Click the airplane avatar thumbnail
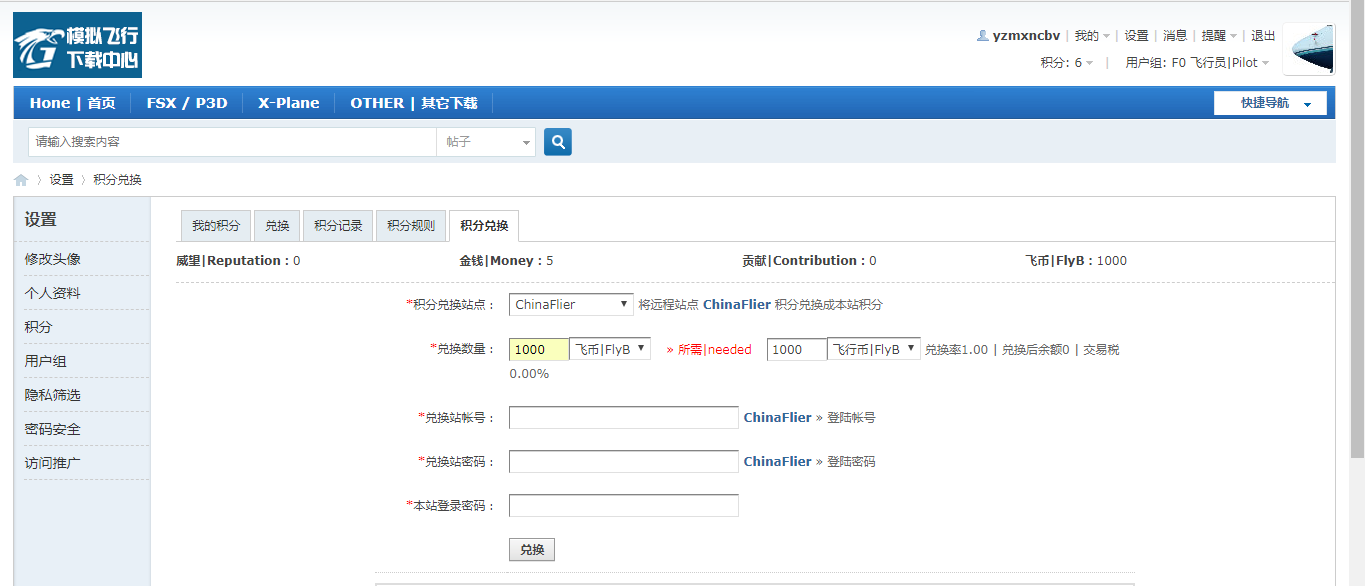 pyautogui.click(x=1308, y=46)
